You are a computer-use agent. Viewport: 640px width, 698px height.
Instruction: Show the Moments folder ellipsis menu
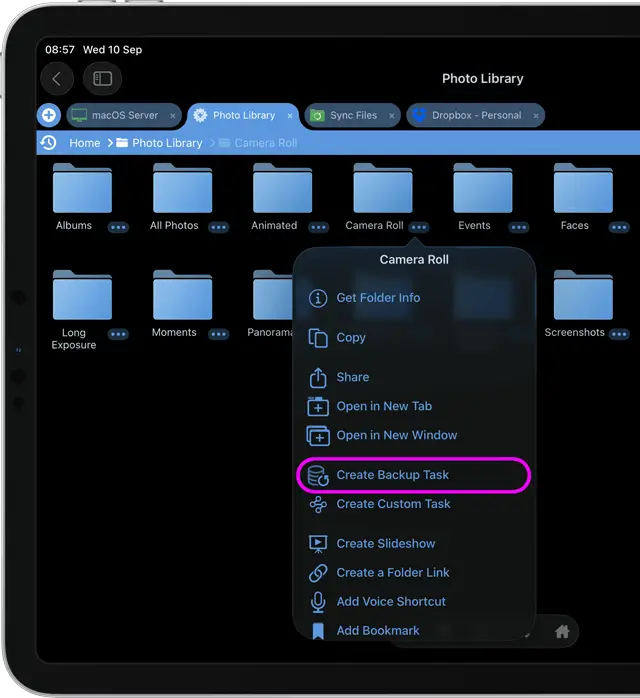[219, 334]
